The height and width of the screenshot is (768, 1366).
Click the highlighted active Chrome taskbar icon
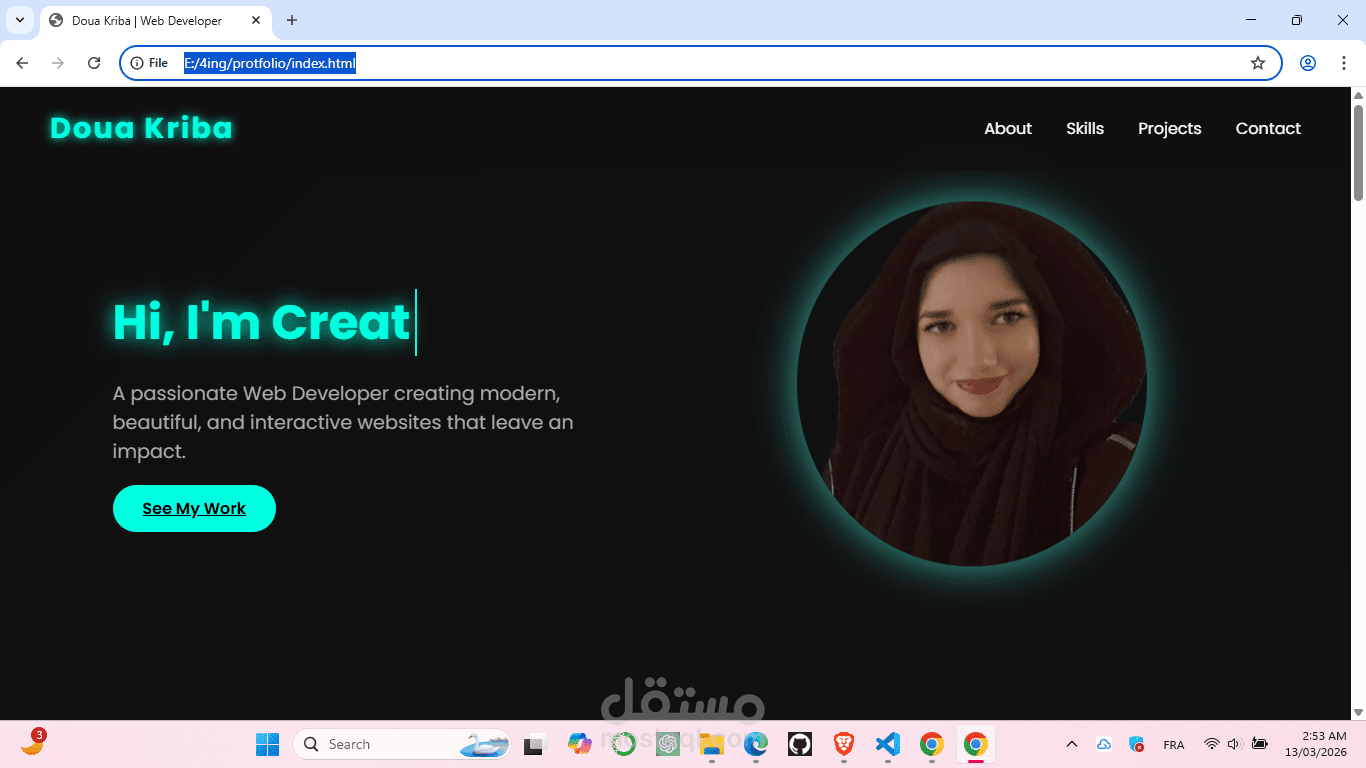coord(976,744)
